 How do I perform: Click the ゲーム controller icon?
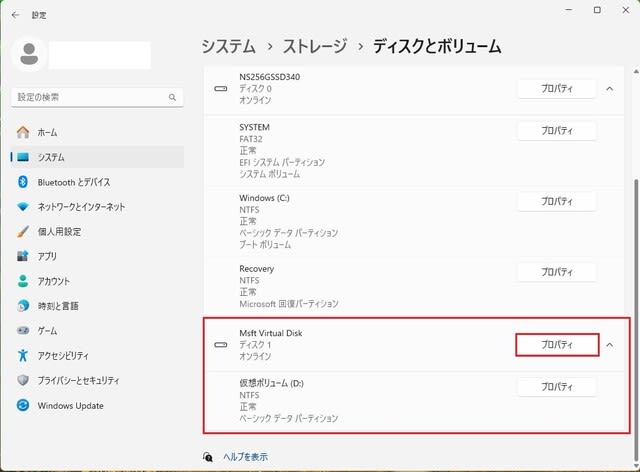pyautogui.click(x=23, y=331)
